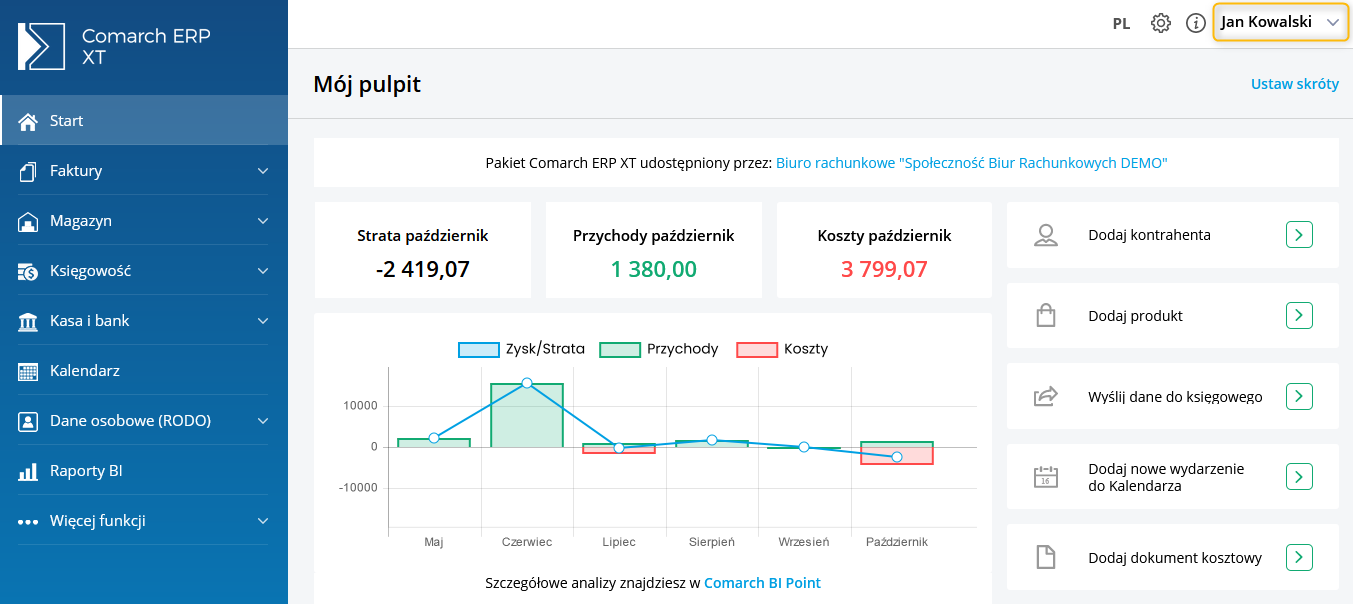The image size is (1353, 604).
Task: Open the Jan Kowalski user dropdown
Action: pyautogui.click(x=1280, y=22)
